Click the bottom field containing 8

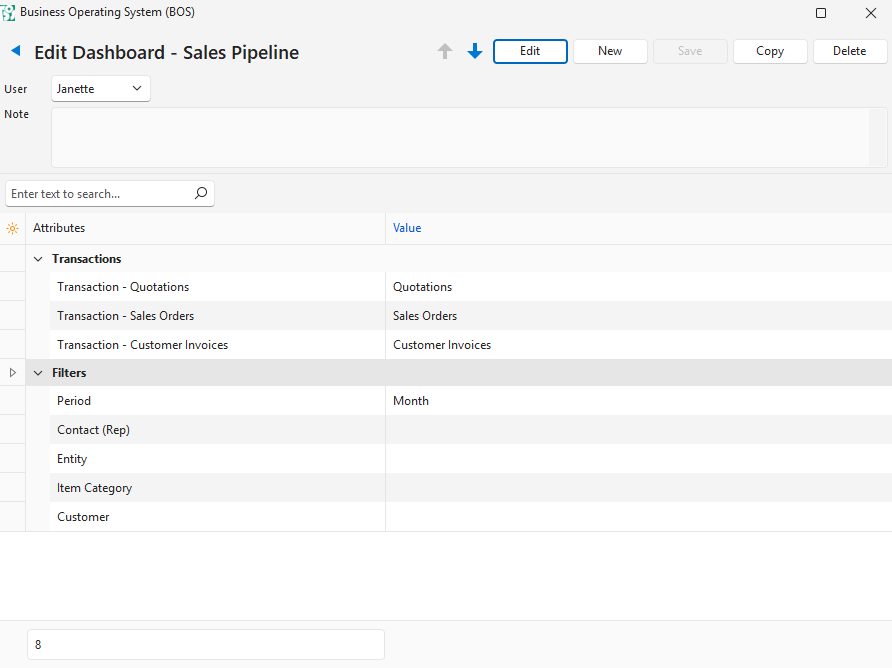point(206,644)
